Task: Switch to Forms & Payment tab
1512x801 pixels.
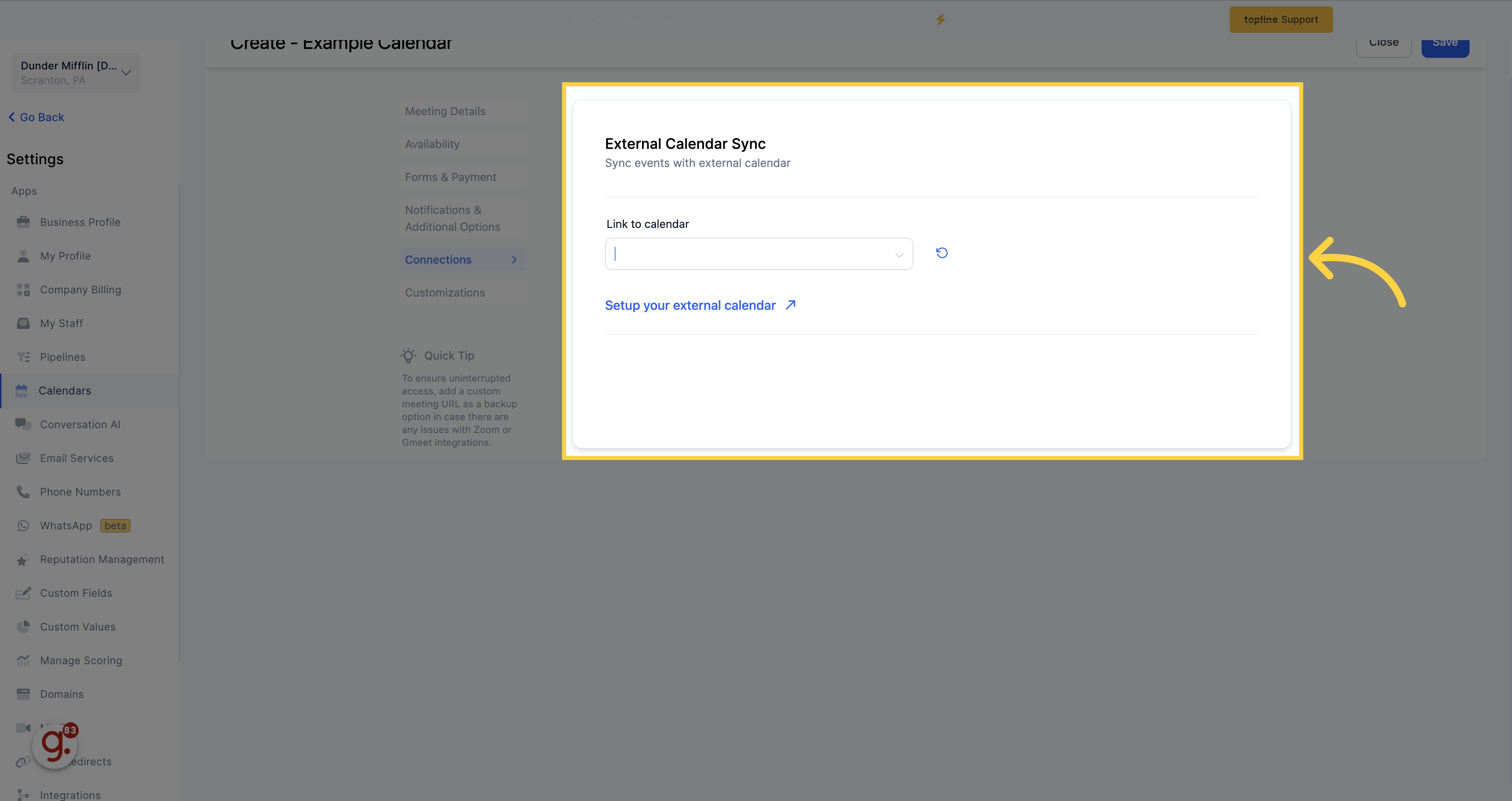Action: pos(450,177)
